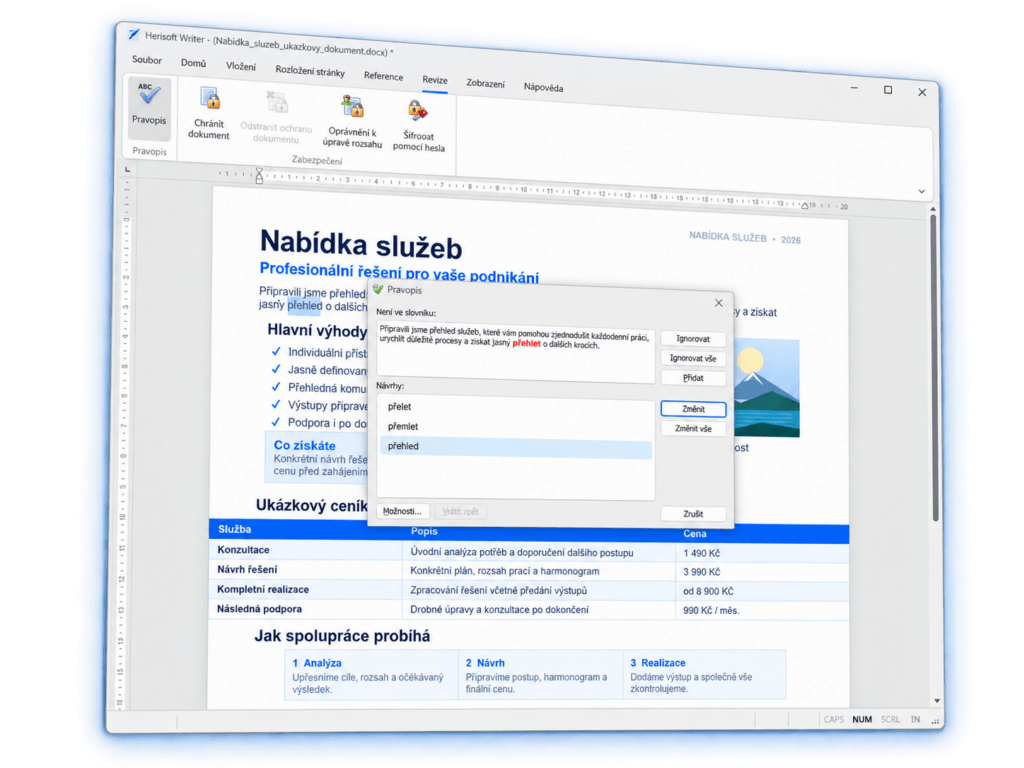
Task: Open Oprávnění k úpravě rozsahu
Action: click(353, 122)
